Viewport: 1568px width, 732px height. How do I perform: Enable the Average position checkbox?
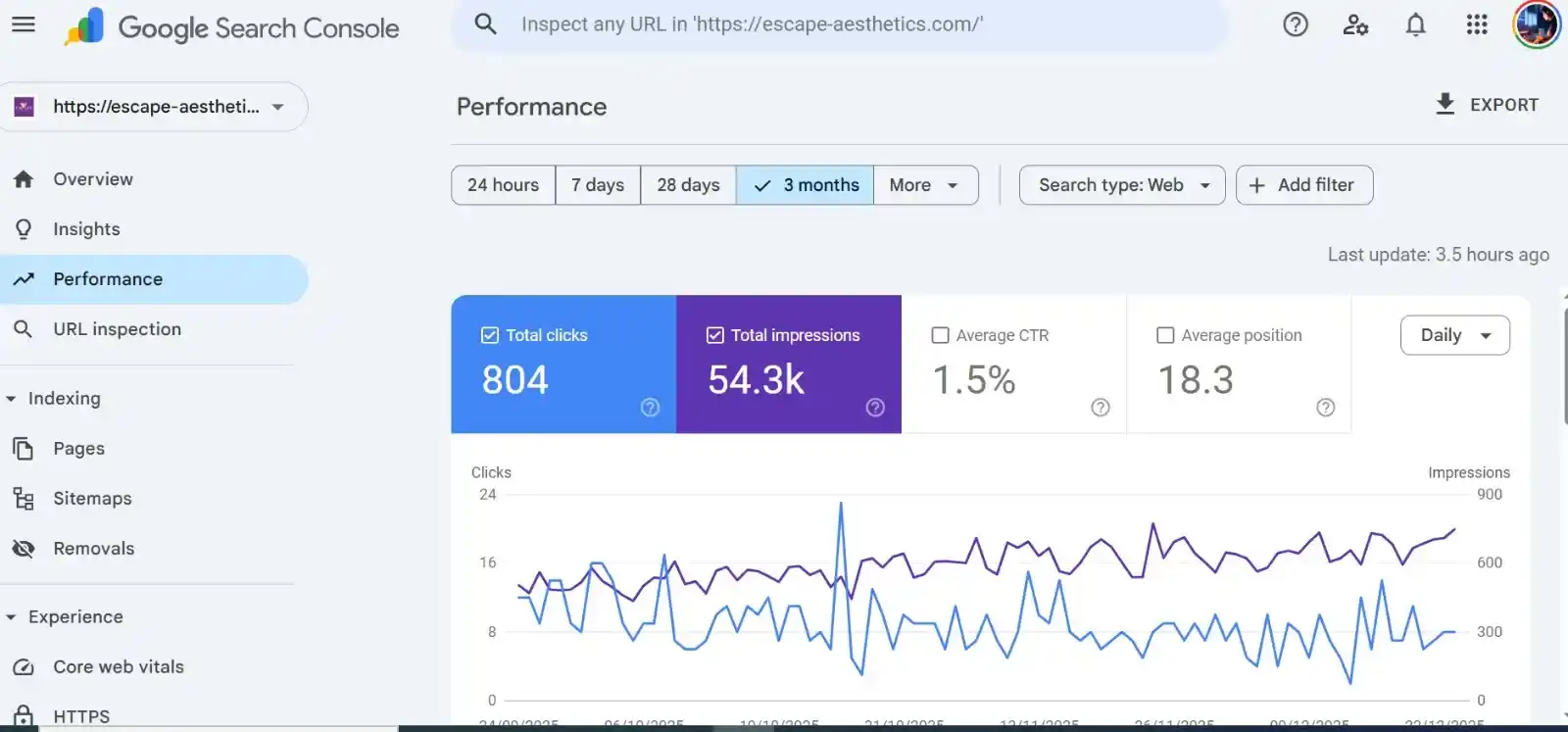click(x=1165, y=335)
